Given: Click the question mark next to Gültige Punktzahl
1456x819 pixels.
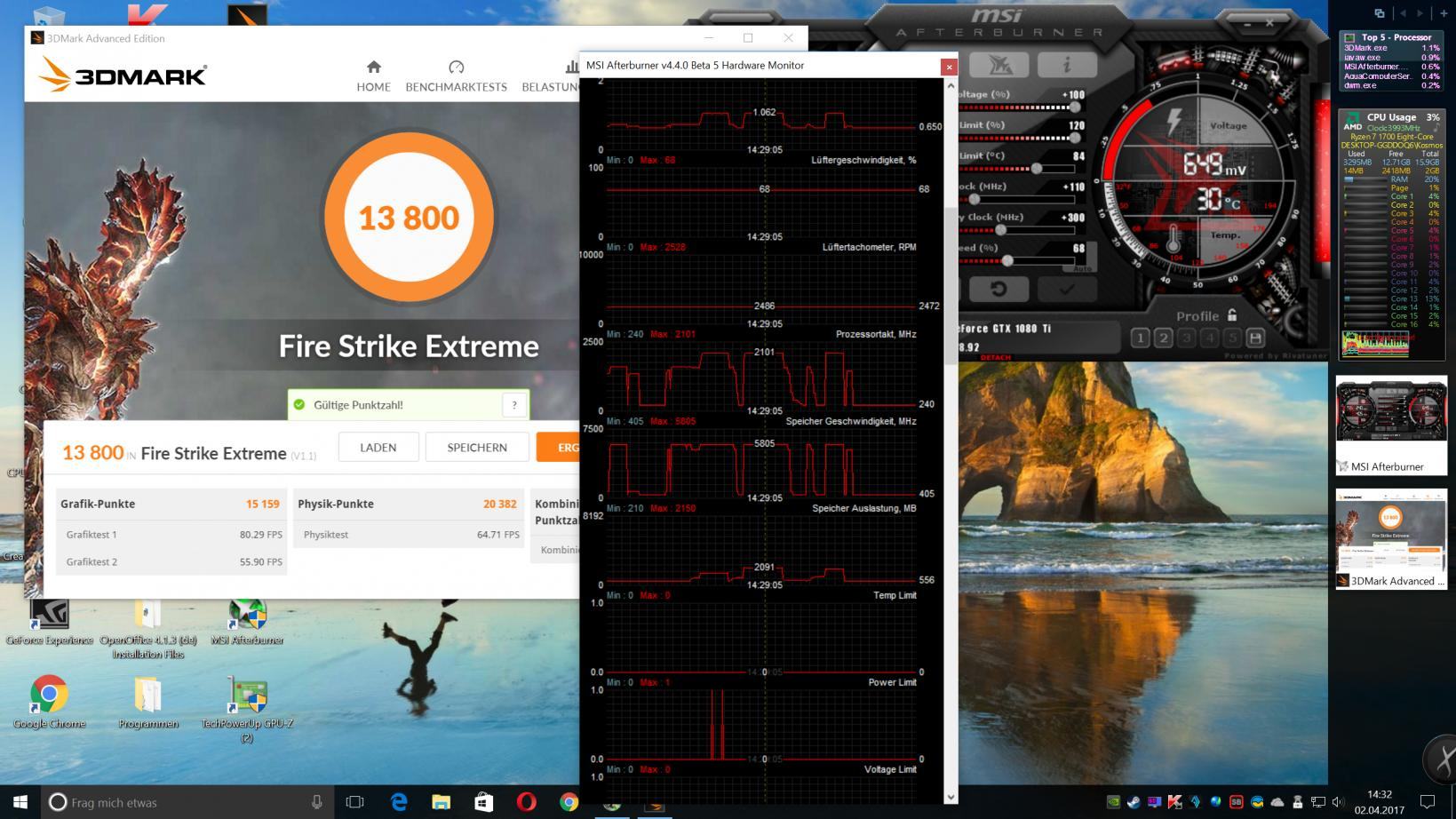Looking at the screenshot, I should coord(514,404).
